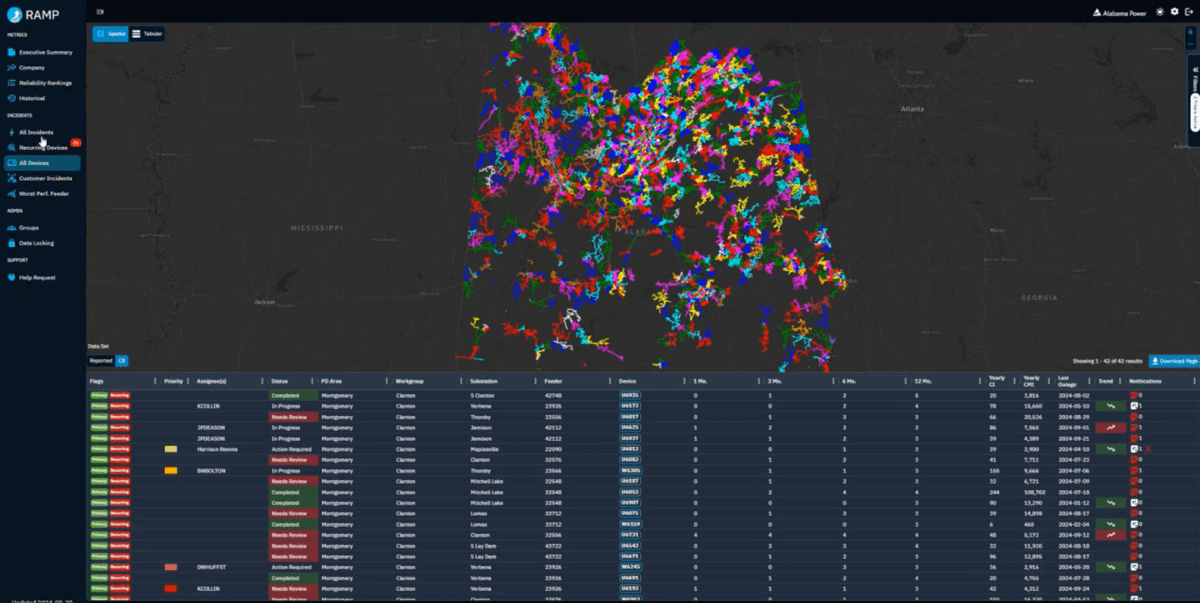
Task: Click the settings gear icon
Action: click(1174, 12)
